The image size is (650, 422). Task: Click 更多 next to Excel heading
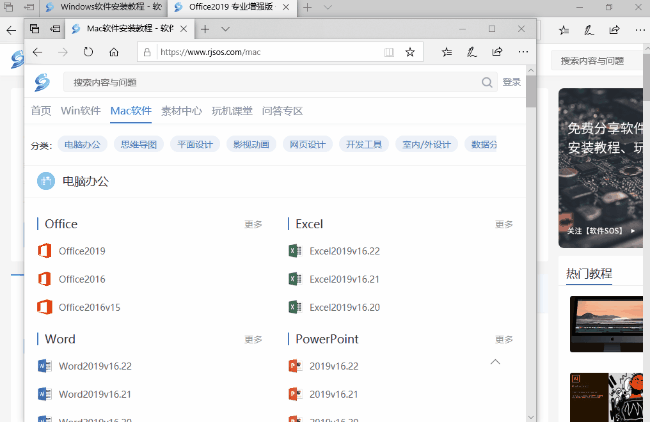click(504, 224)
